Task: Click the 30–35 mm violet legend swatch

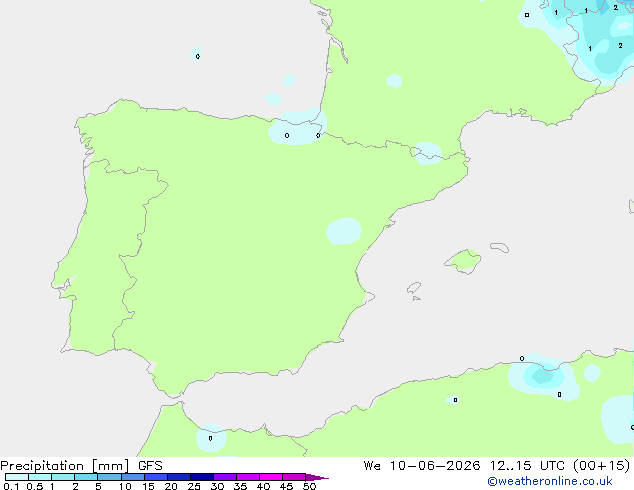Action: pos(225,477)
